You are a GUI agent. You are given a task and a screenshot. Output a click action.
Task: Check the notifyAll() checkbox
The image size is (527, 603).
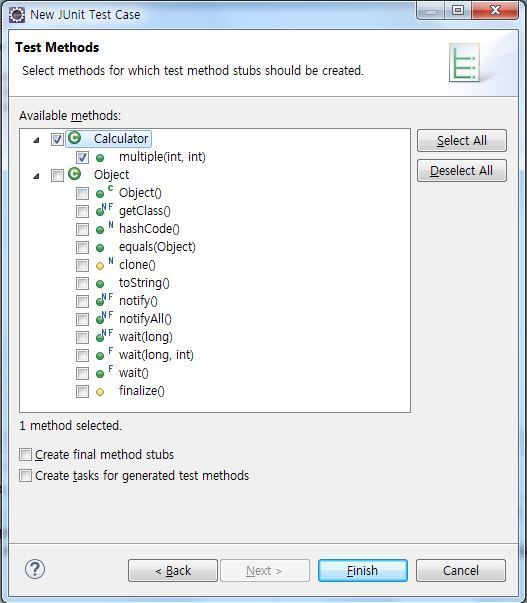point(82,320)
